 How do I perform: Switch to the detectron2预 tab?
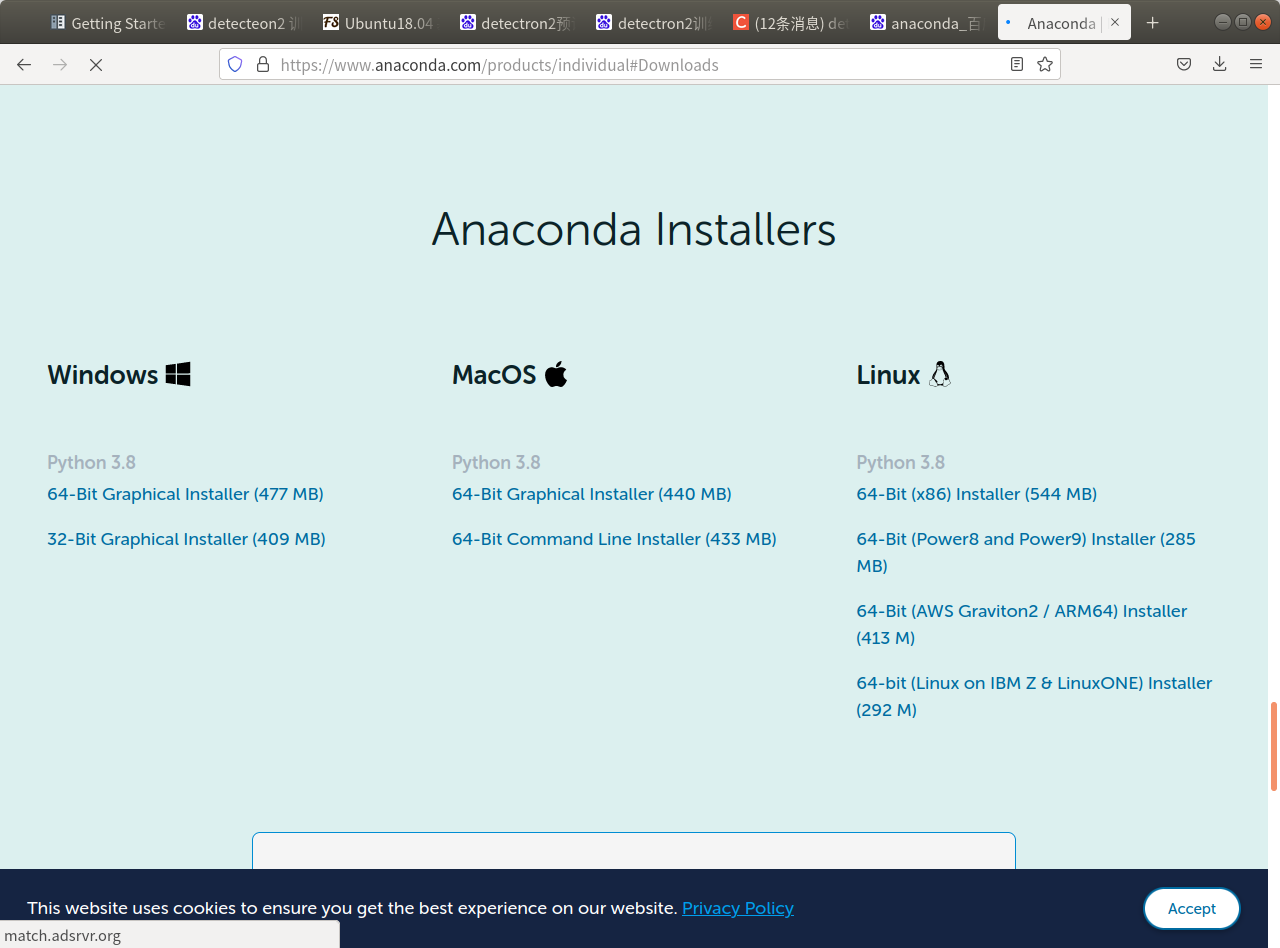pos(518,22)
